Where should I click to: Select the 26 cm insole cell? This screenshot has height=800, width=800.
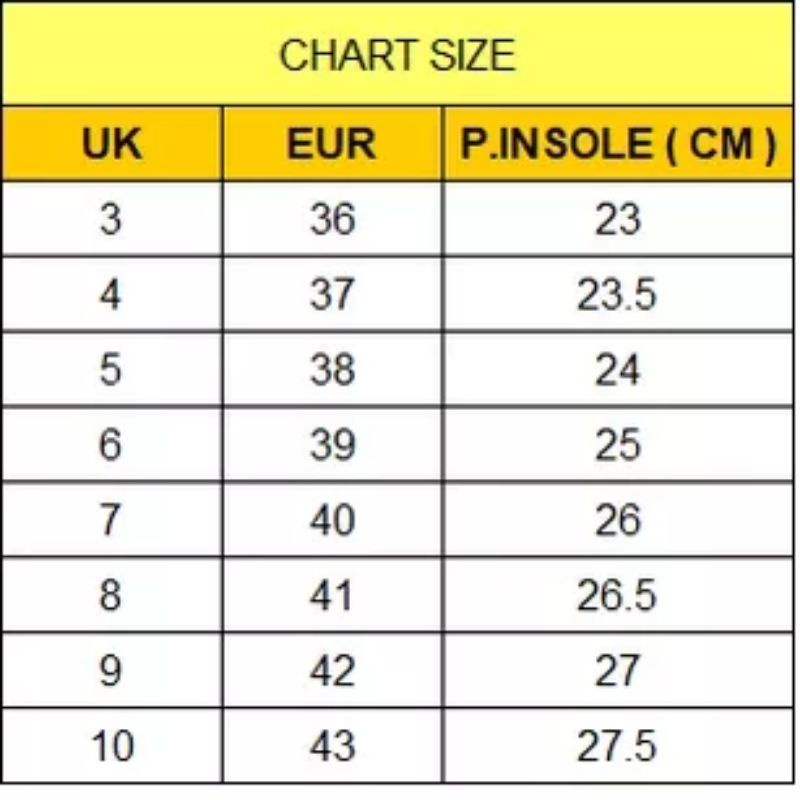[617, 520]
